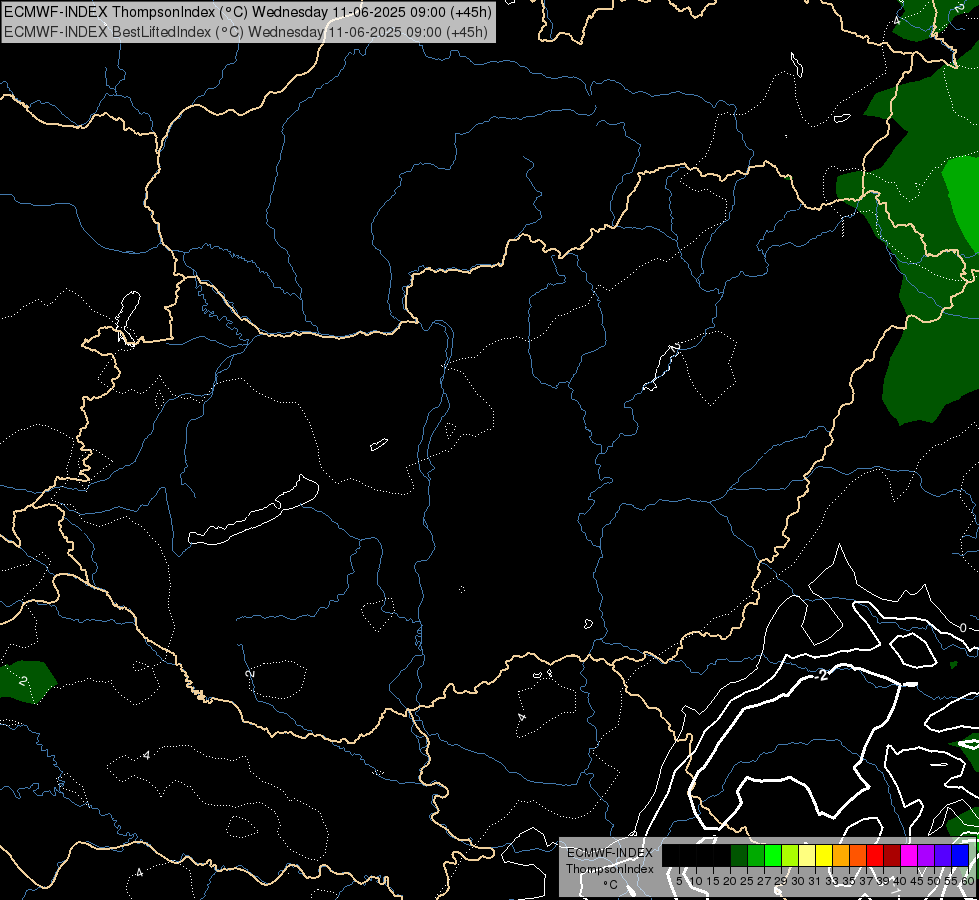Select the dark red 39-40 legend swatch
The width and height of the screenshot is (979, 900).
pos(892,855)
